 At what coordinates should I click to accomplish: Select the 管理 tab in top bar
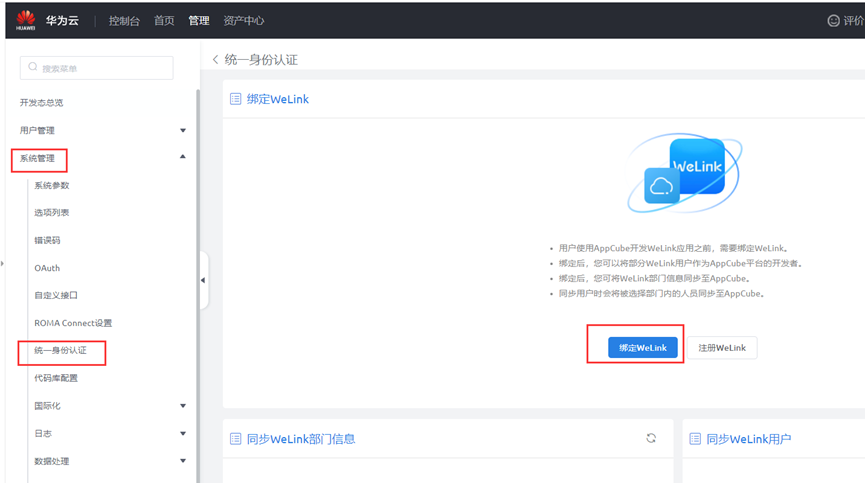[199, 21]
